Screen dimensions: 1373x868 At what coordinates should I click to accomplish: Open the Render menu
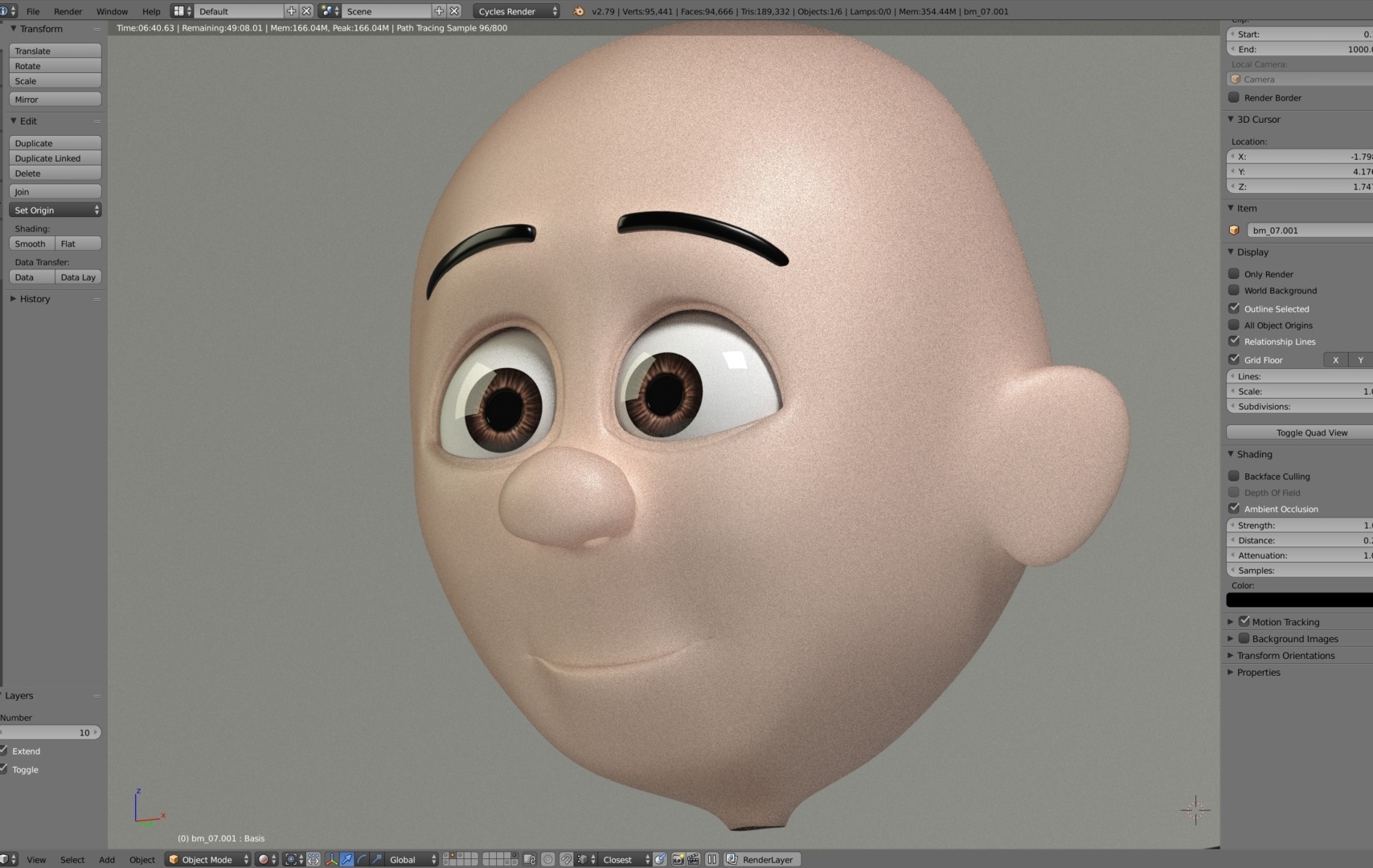point(68,11)
